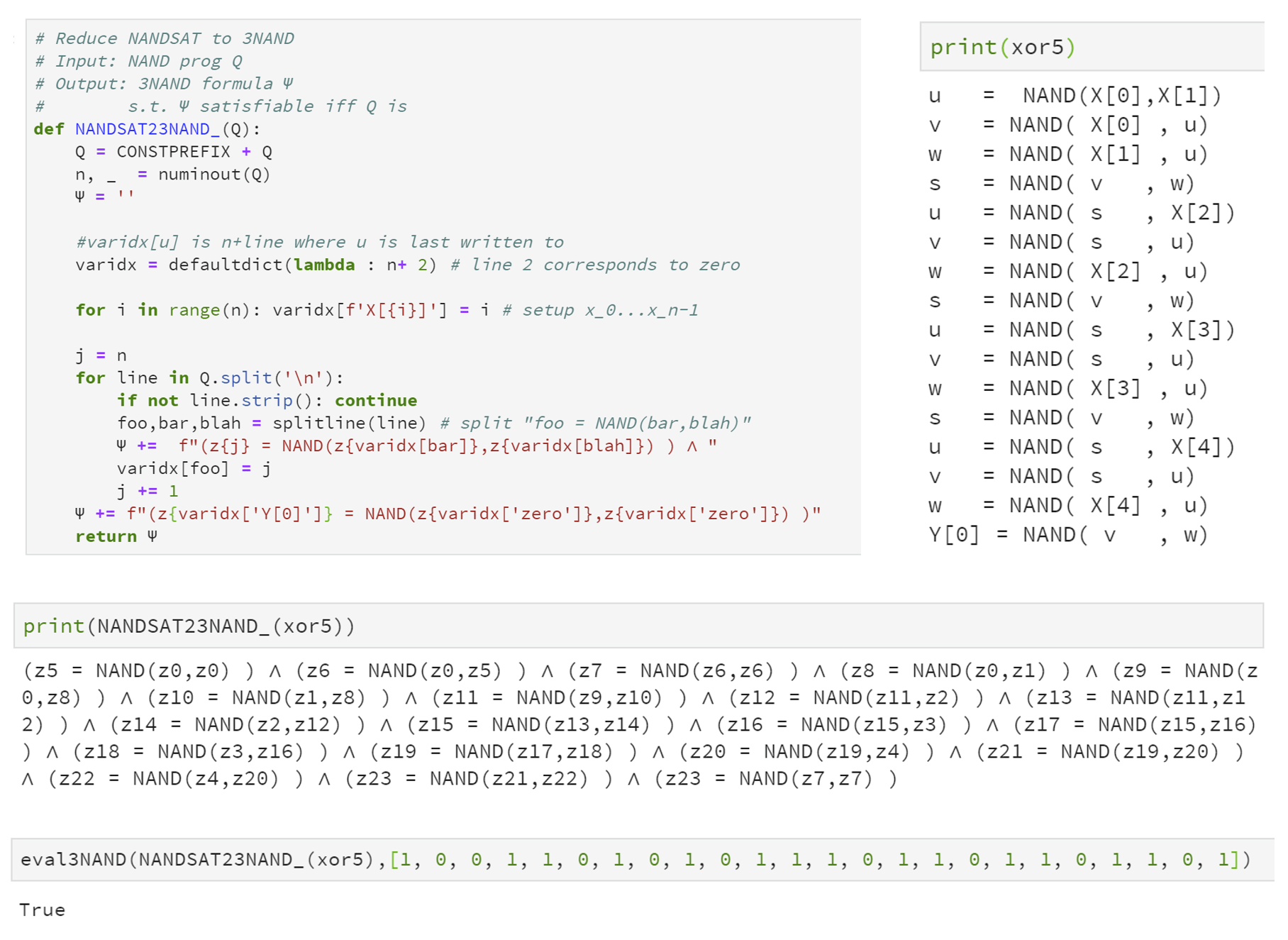Click the 'Y[0] = NAND( v , w)' line
Viewport: 1288px width, 940px height.
tap(1068, 535)
